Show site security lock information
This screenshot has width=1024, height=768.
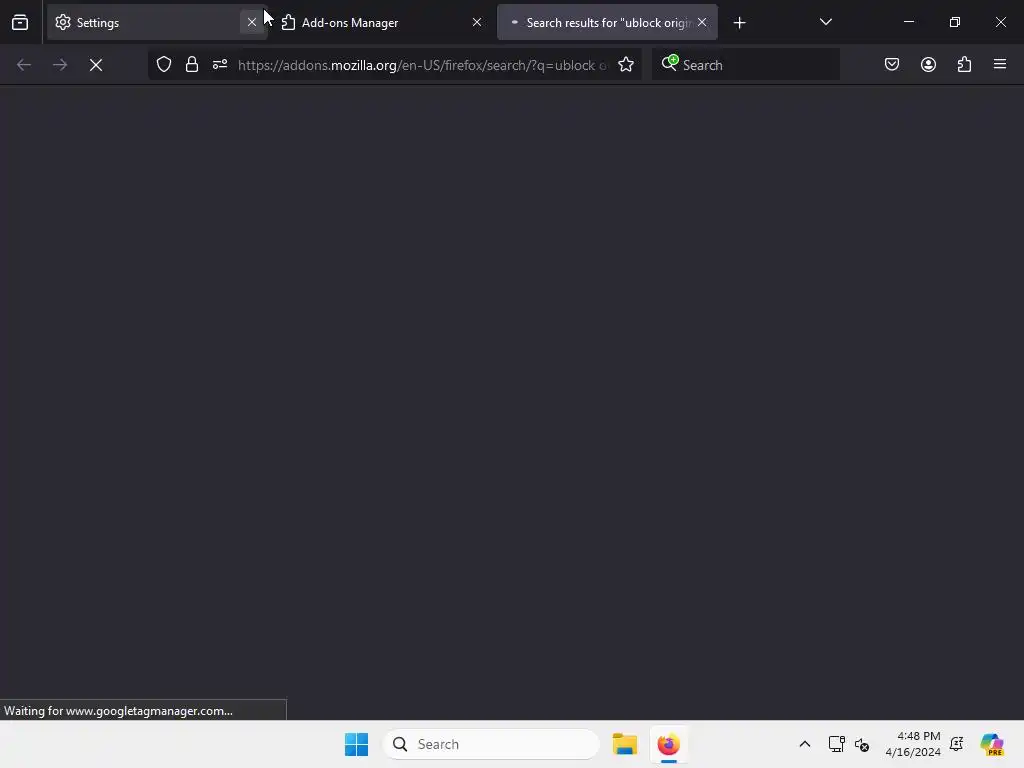[x=191, y=65]
